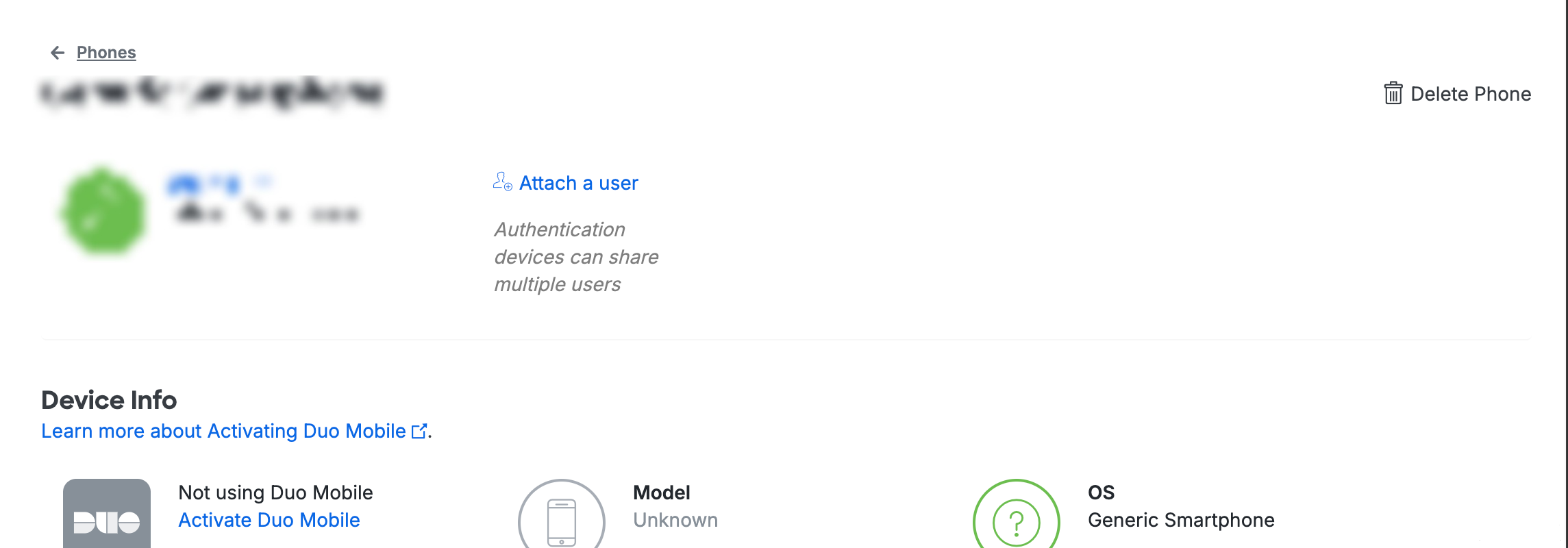Open the blurred blue username link
The height and width of the screenshot is (548, 1568).
(x=205, y=184)
